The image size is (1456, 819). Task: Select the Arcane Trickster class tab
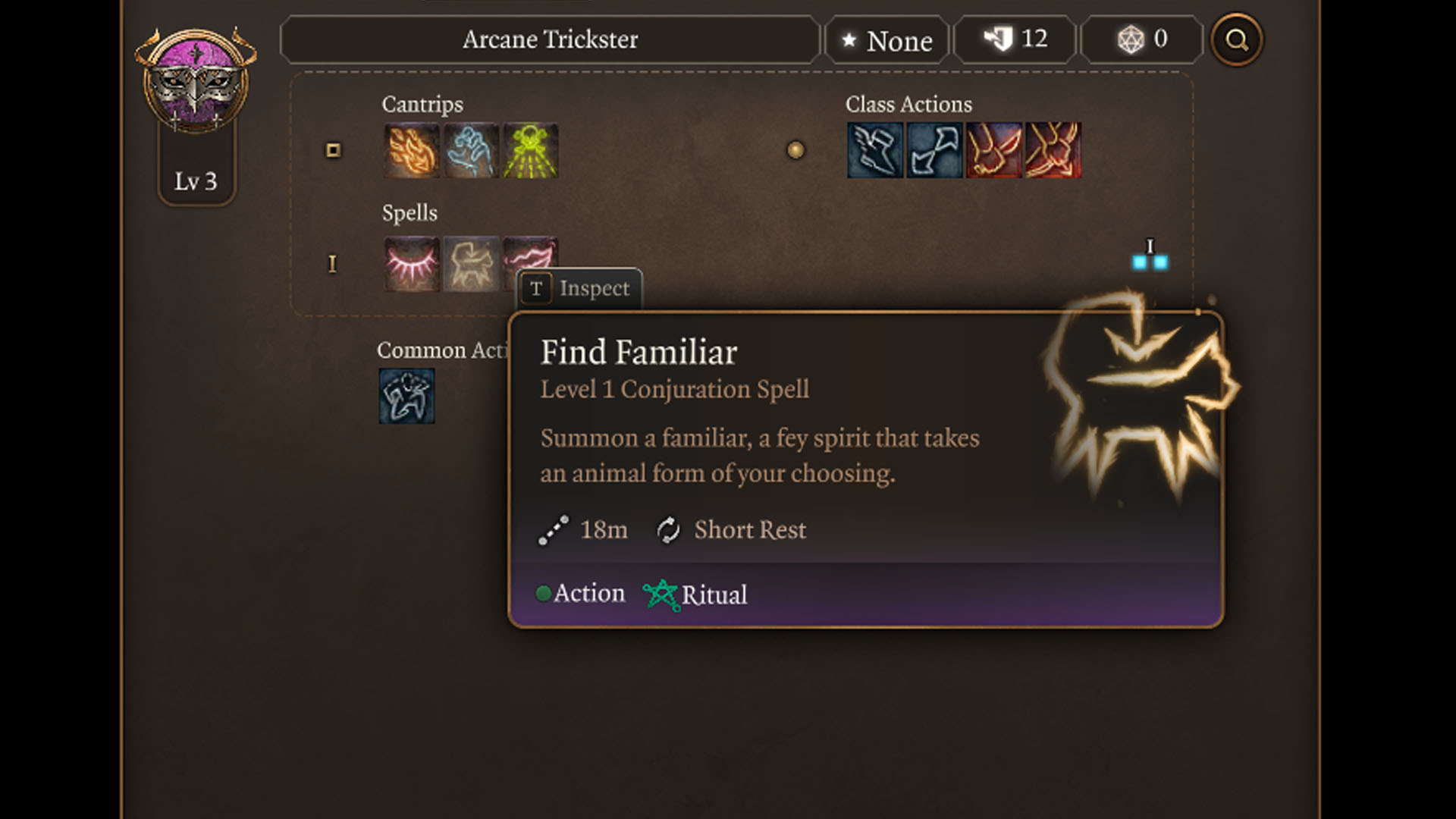pyautogui.click(x=549, y=40)
